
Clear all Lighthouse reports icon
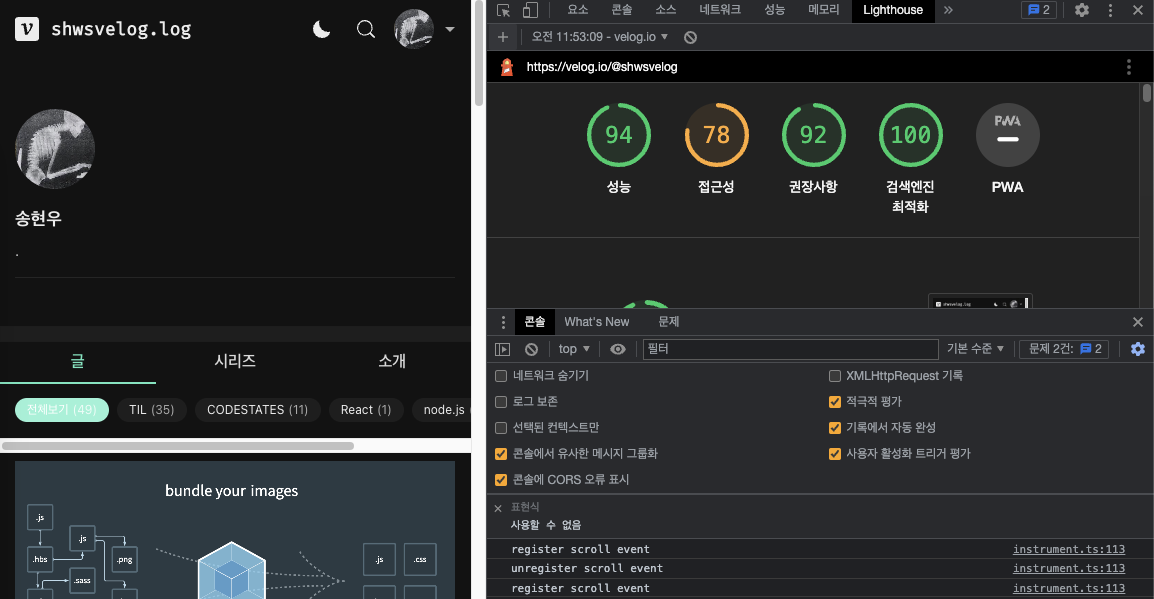pos(690,37)
